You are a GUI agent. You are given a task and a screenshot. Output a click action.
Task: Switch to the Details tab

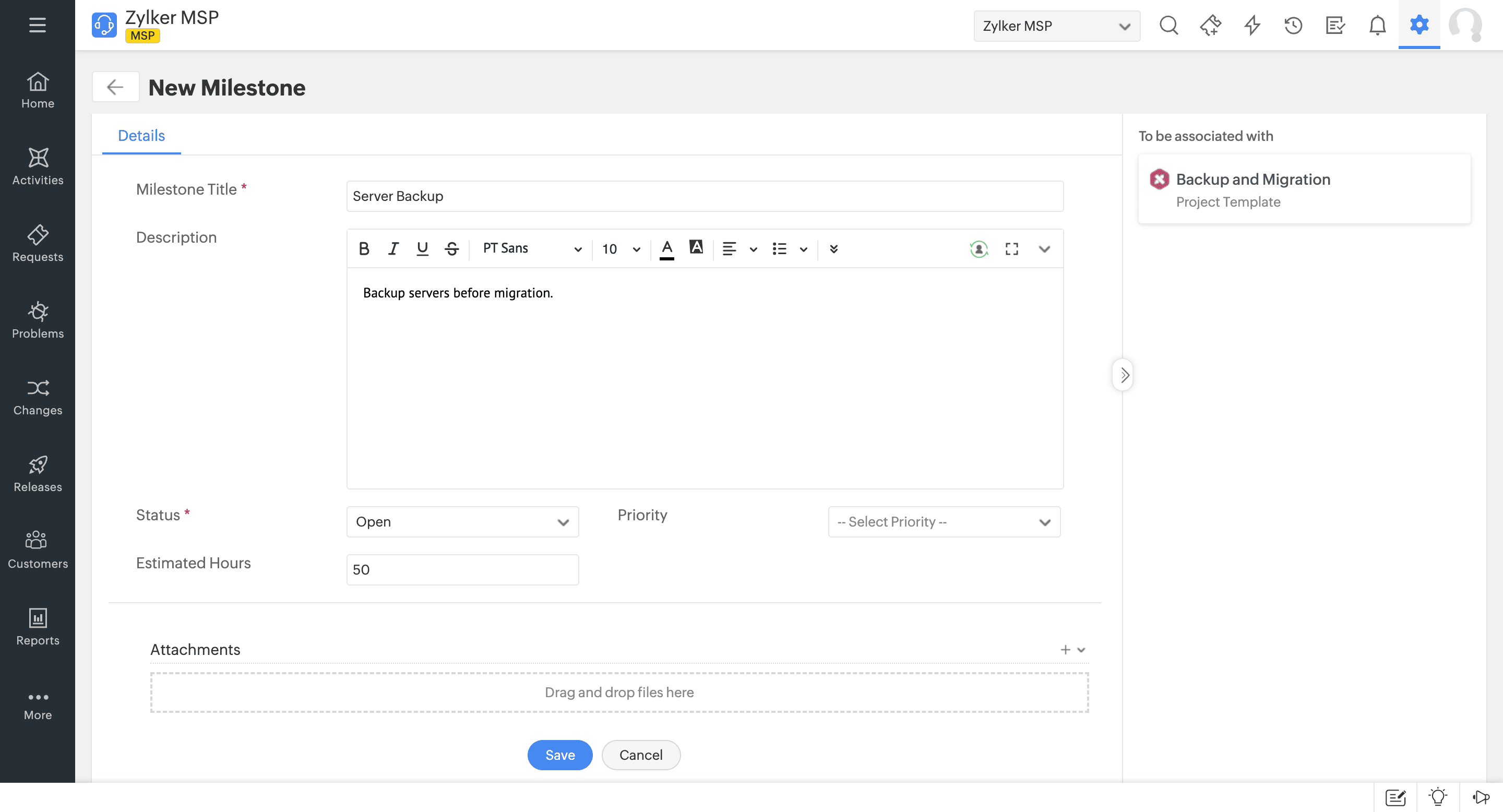[141, 135]
